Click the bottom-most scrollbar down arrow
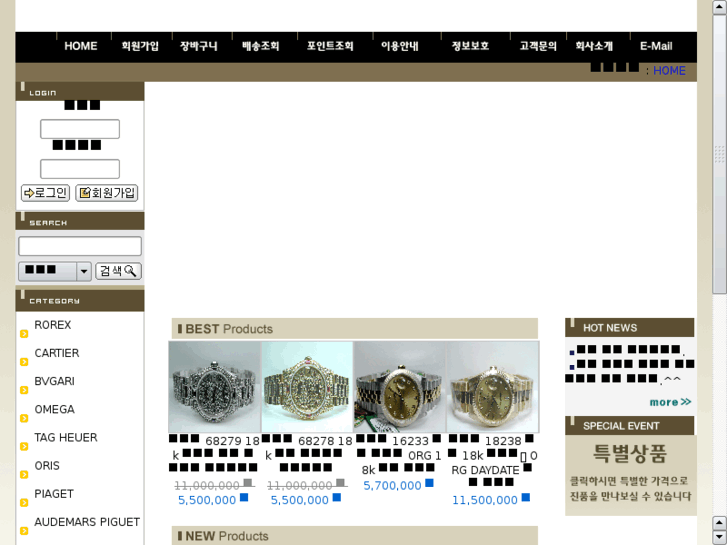Image resolution: width=727 pixels, height=545 pixels. [720, 537]
